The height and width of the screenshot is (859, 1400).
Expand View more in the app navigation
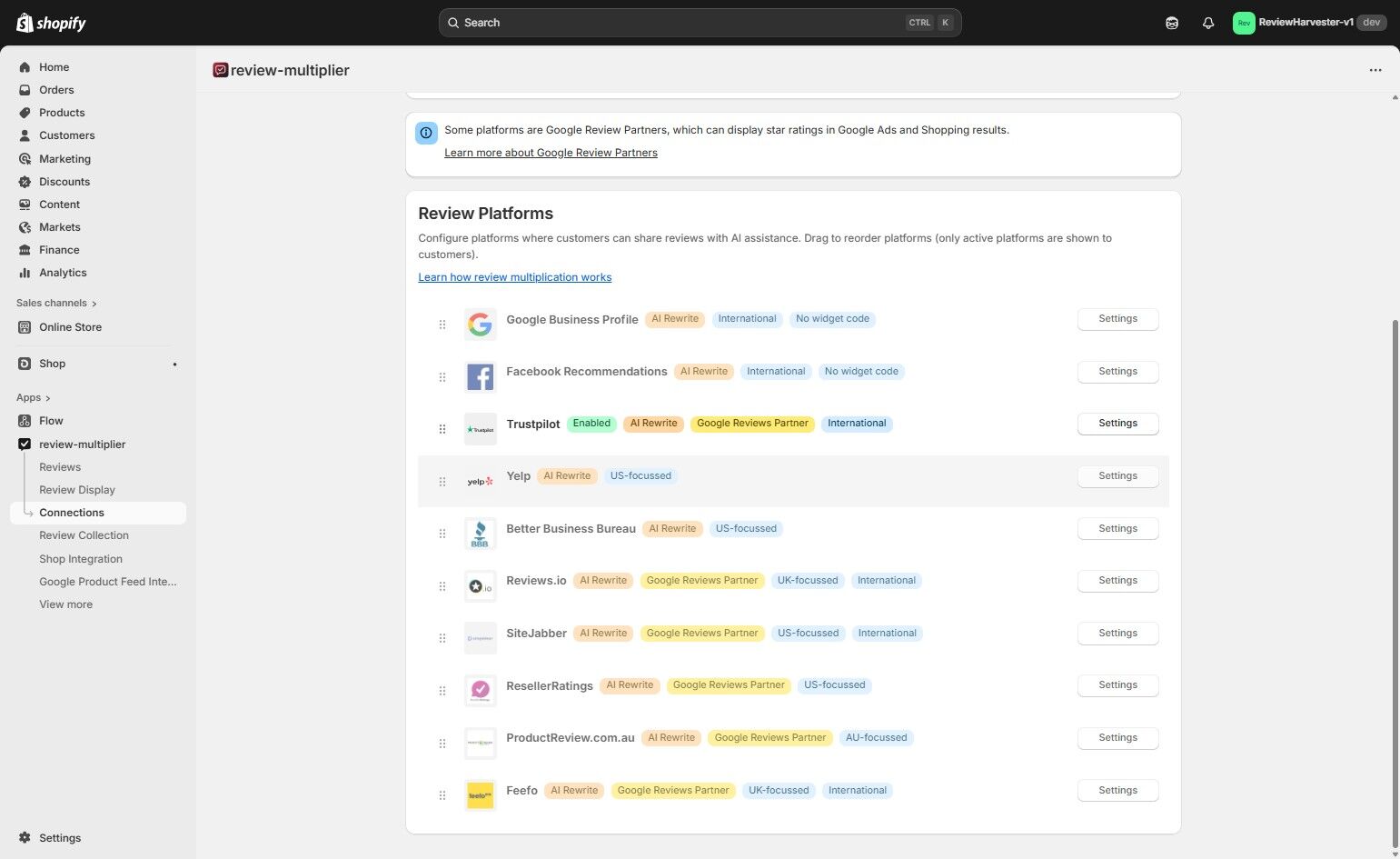(65, 604)
